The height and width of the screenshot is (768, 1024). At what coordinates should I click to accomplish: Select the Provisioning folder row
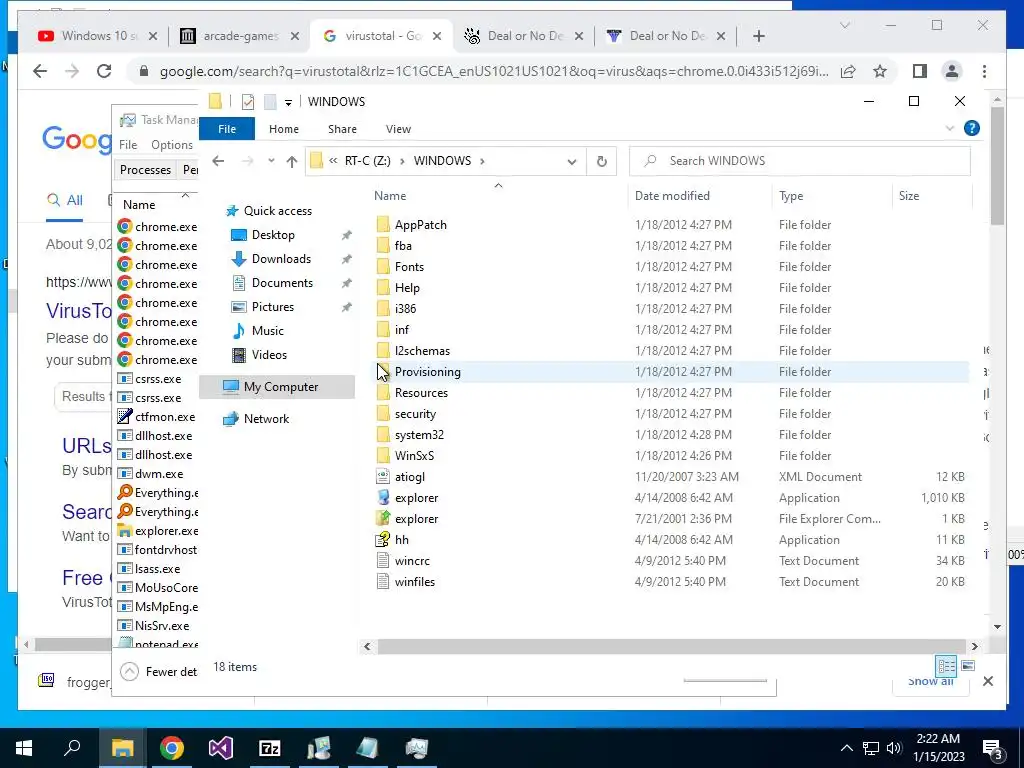pos(671,372)
